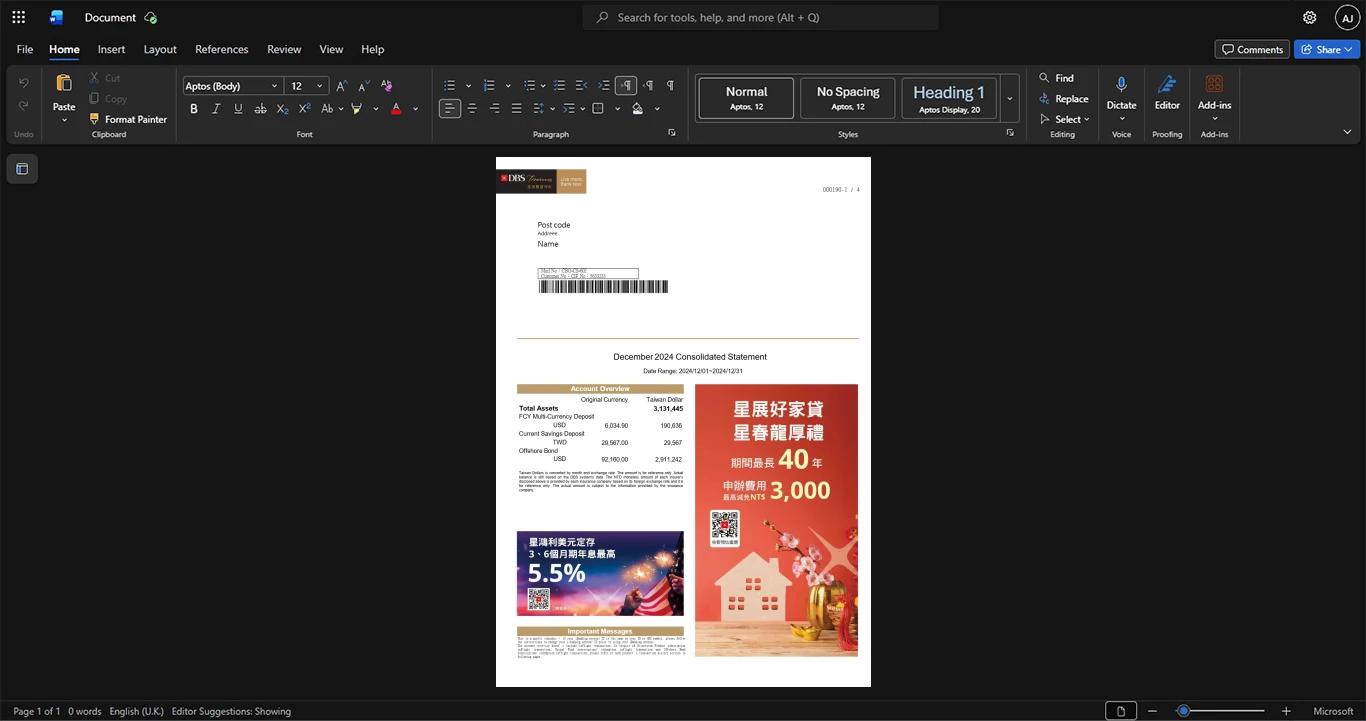Click the Find magnifier in Editing

pyautogui.click(x=1056, y=78)
